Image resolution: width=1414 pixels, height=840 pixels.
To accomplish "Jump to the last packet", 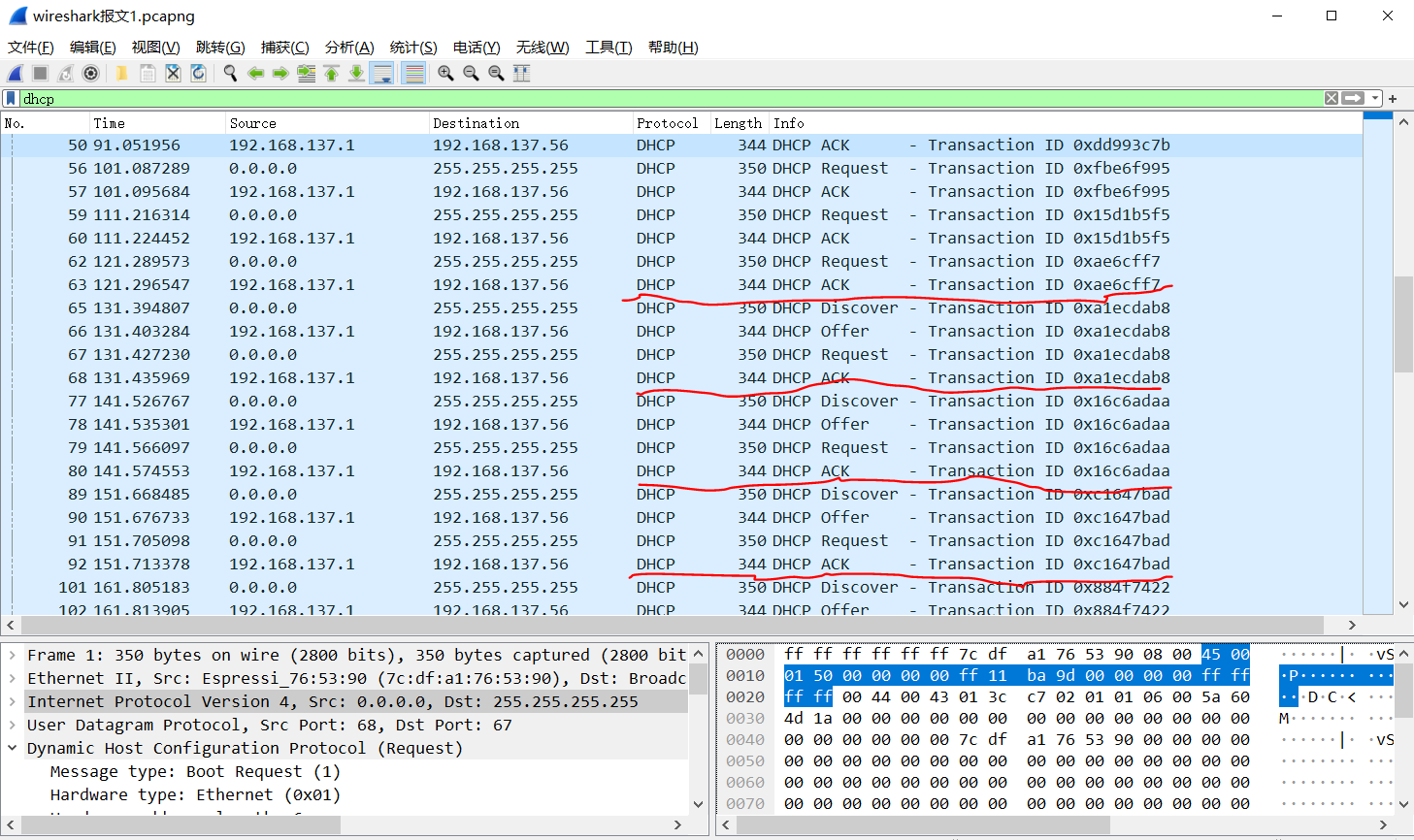I will 356,73.
